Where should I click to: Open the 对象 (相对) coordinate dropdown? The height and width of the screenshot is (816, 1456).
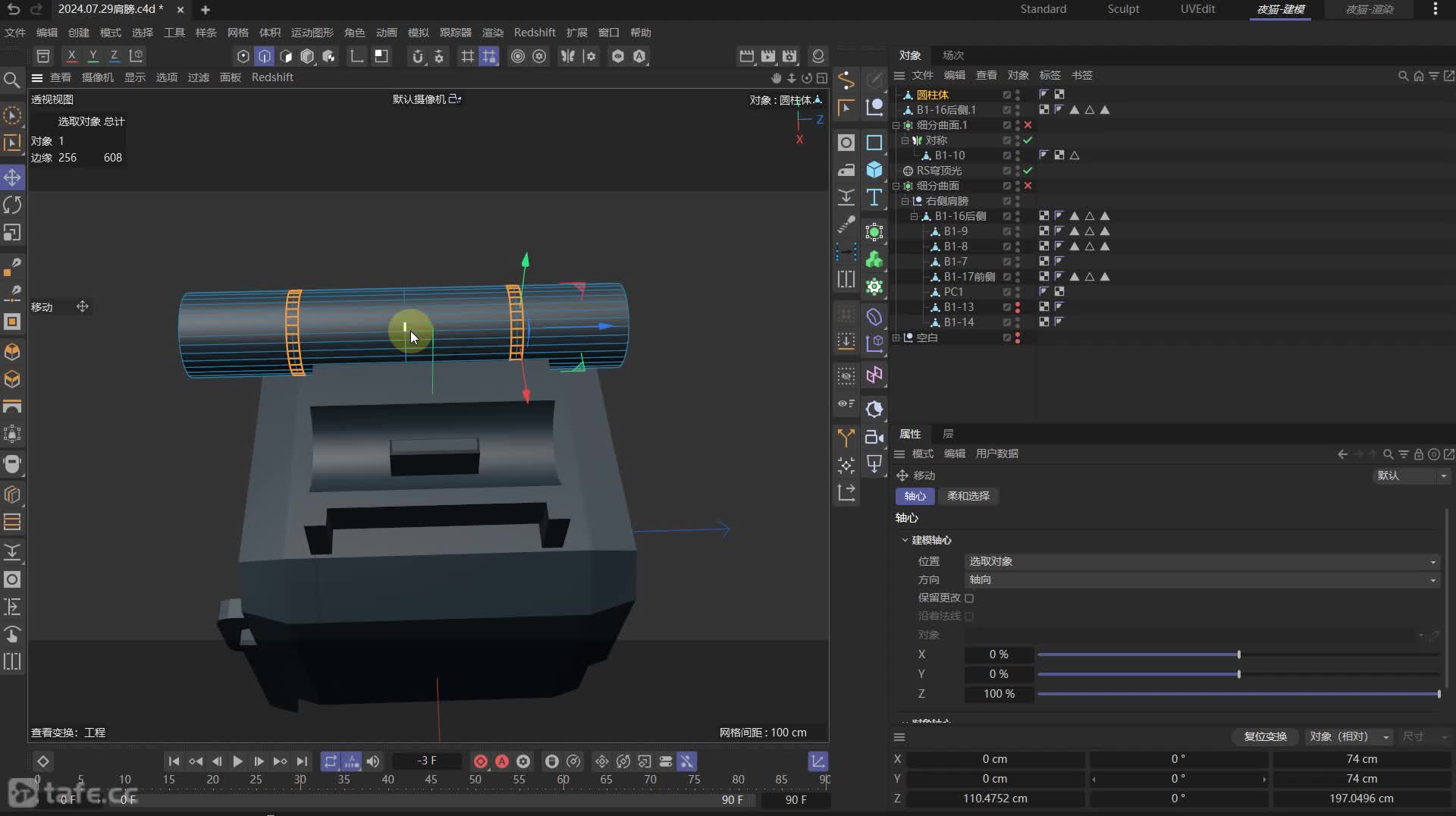pyautogui.click(x=1349, y=736)
